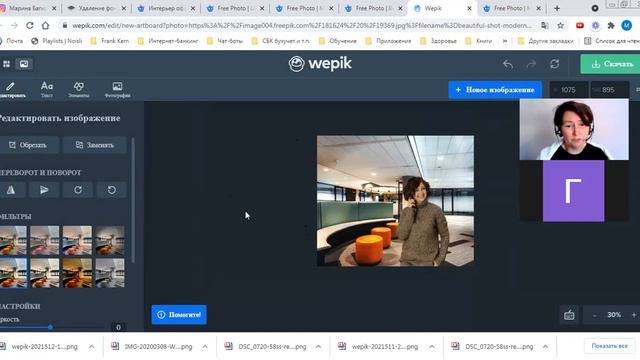Click the red extension icon in the toolbar

coord(580,25)
